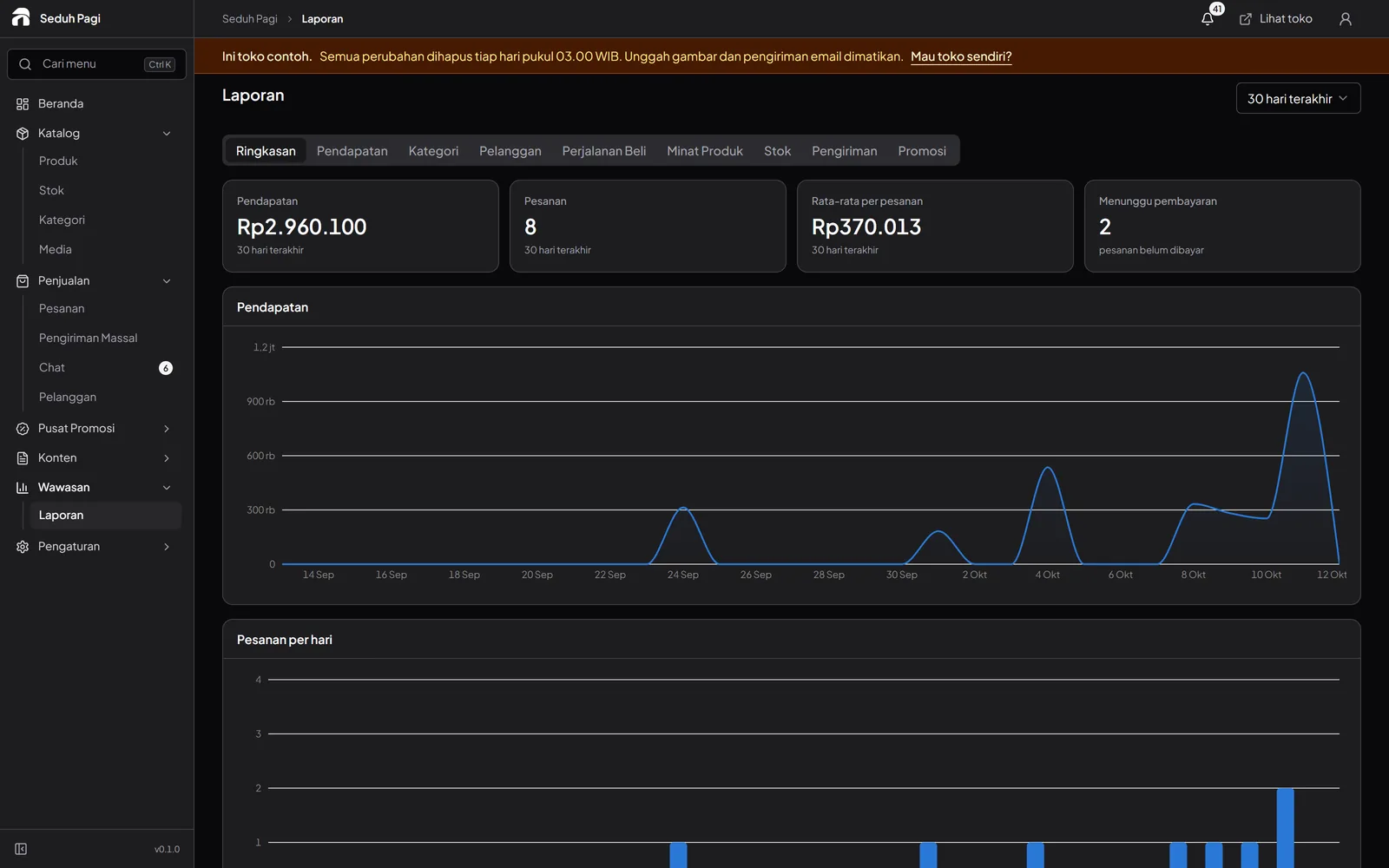Click the Beranda dashboard icon
1389x868 pixels.
click(x=23, y=104)
